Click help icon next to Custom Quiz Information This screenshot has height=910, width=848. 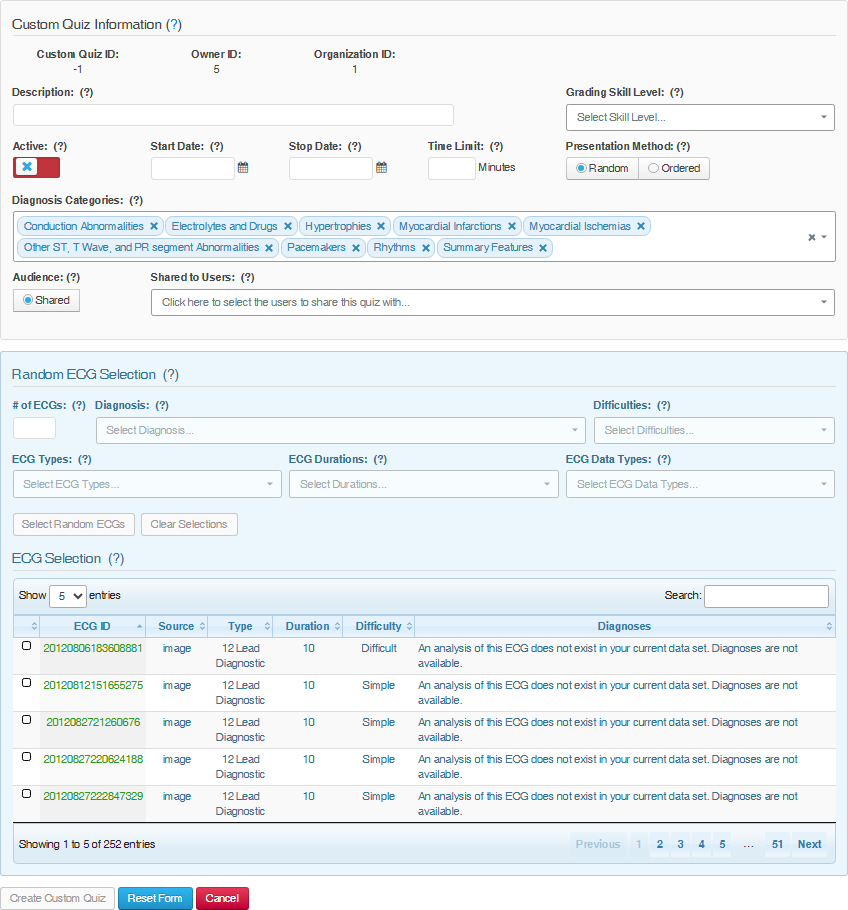(174, 24)
